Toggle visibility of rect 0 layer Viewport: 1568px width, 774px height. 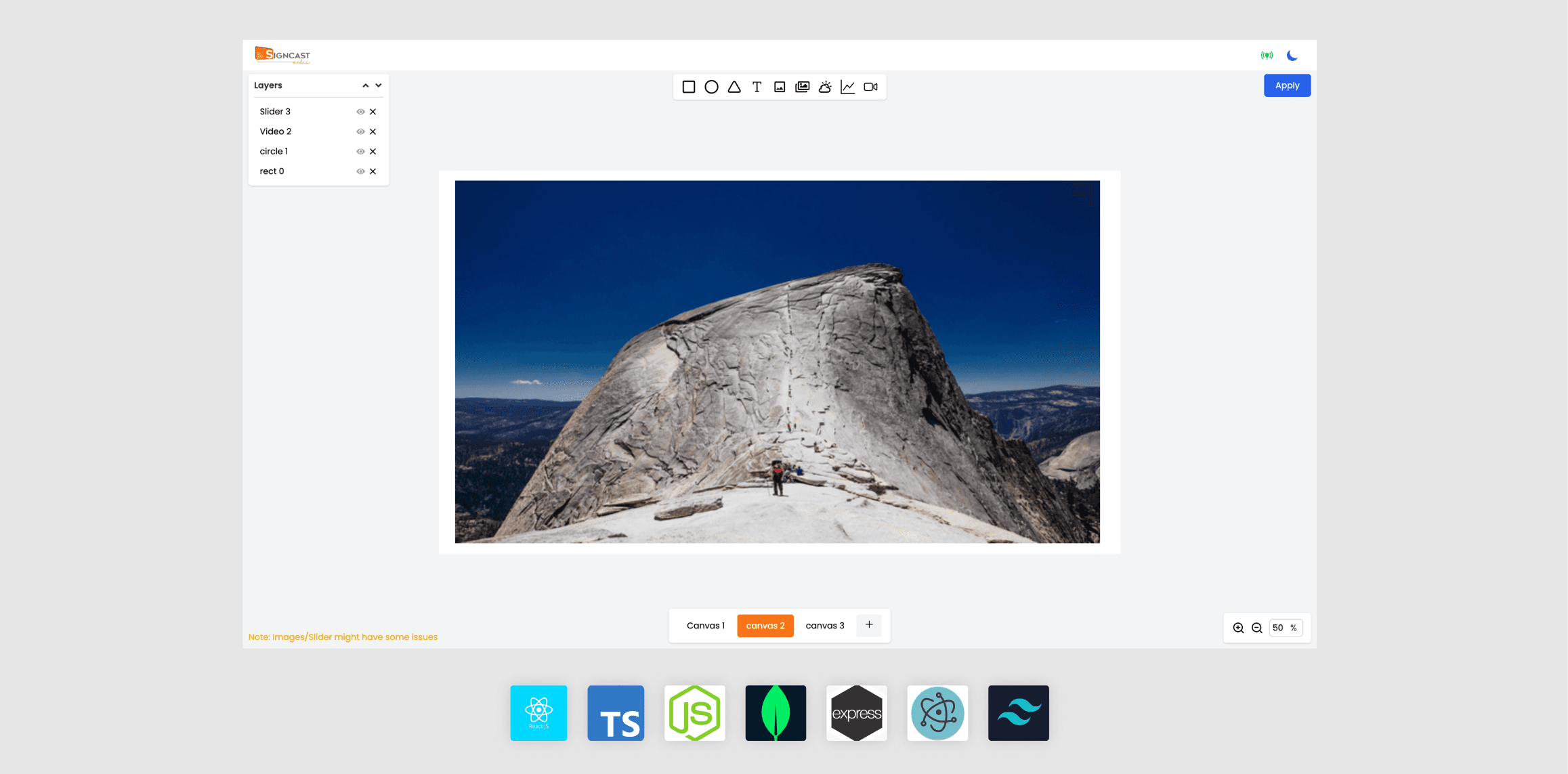(x=360, y=171)
